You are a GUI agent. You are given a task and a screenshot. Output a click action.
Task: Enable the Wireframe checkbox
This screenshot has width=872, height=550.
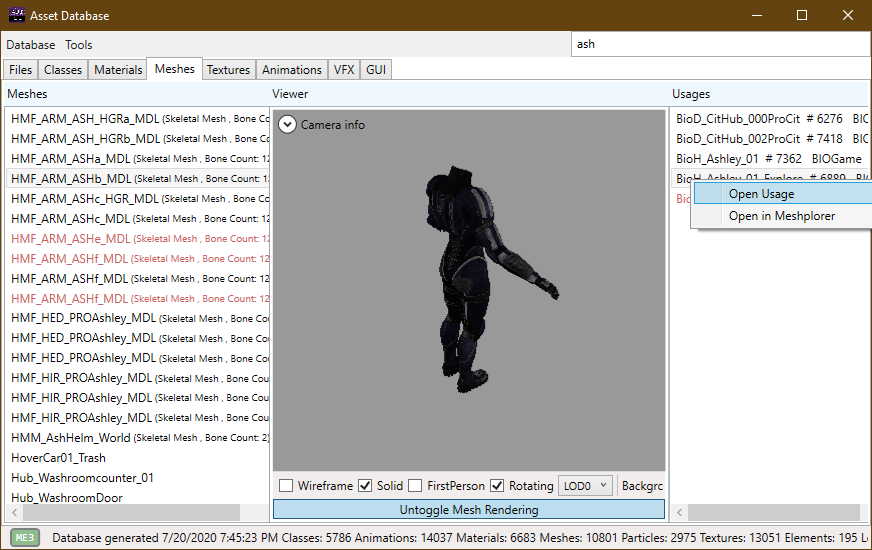[286, 486]
